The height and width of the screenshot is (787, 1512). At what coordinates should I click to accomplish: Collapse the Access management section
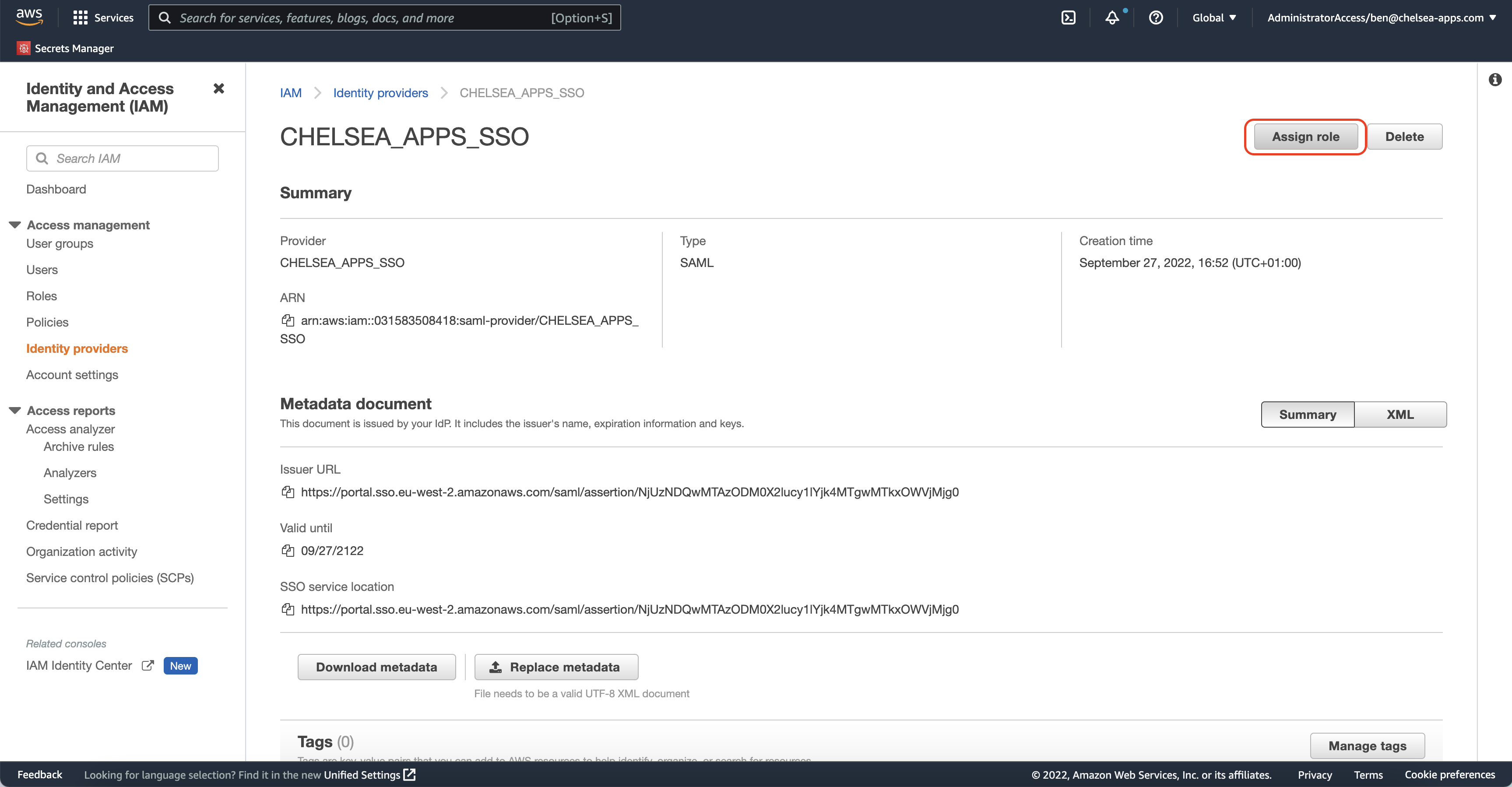15,225
